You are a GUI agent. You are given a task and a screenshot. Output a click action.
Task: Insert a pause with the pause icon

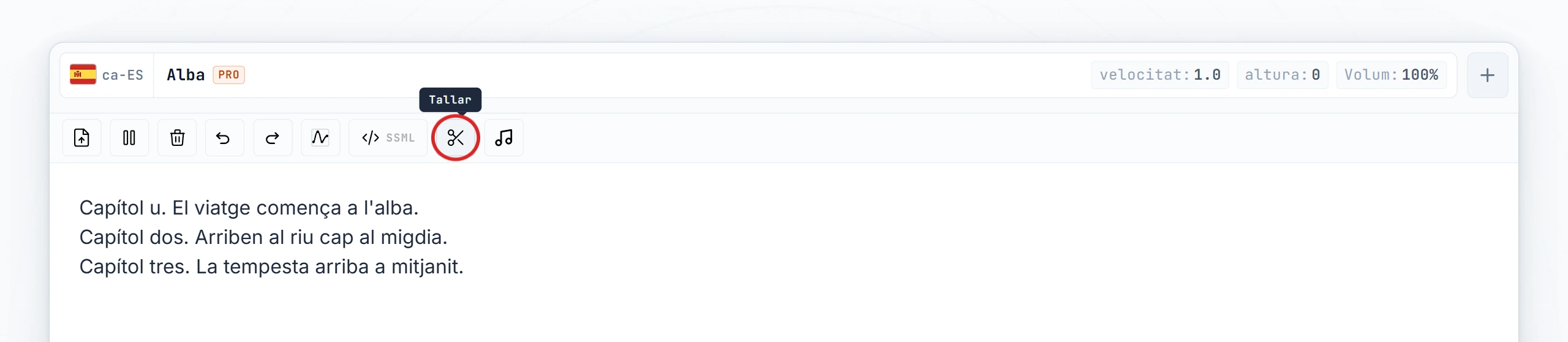(x=129, y=138)
